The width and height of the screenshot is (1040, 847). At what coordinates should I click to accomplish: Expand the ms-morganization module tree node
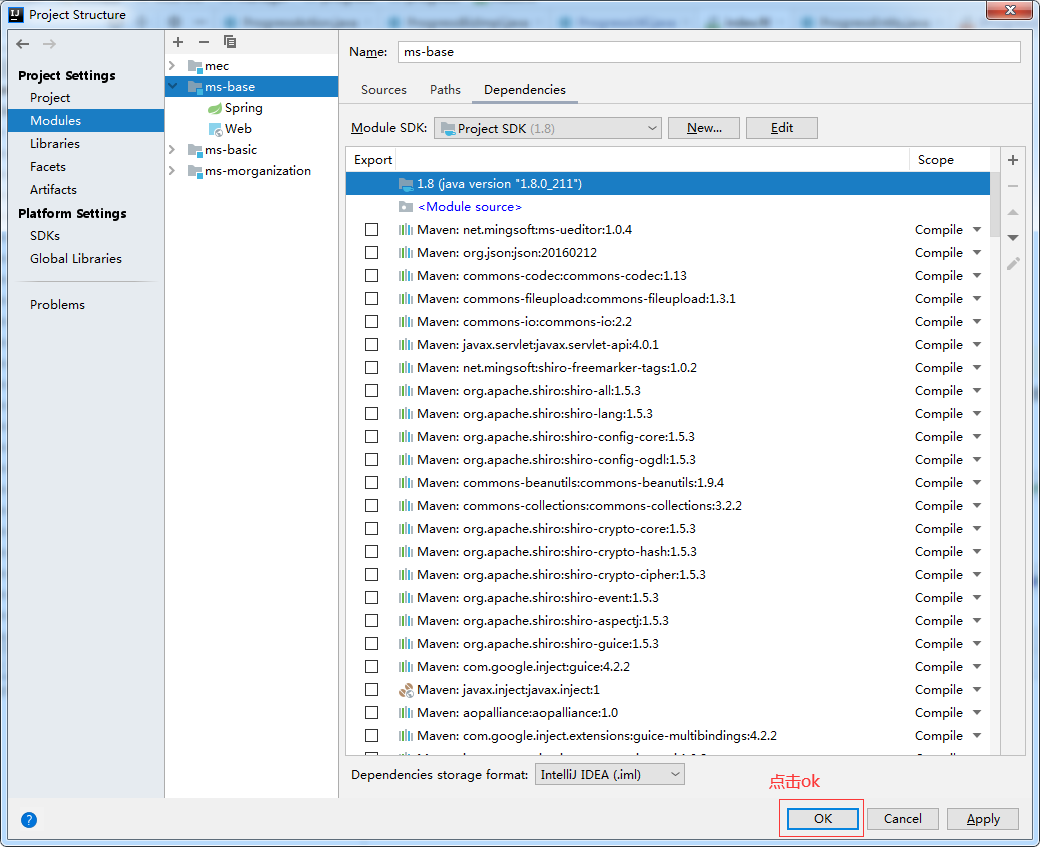pyautogui.click(x=172, y=171)
